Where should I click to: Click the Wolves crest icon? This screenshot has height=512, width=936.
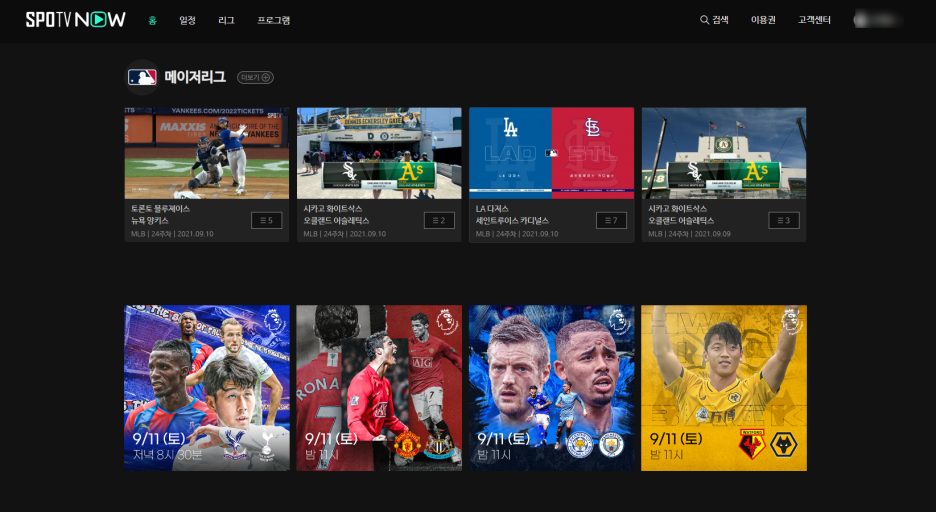click(x=783, y=445)
